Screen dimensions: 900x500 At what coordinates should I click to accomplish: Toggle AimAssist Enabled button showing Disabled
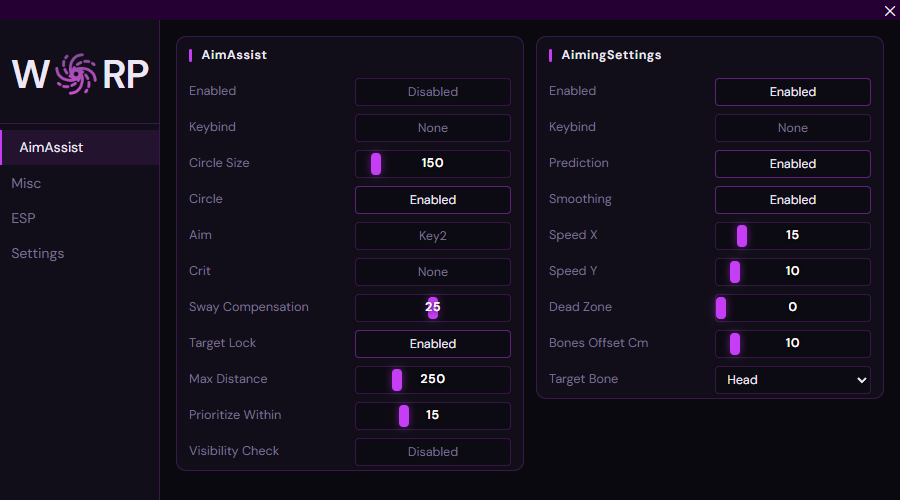click(432, 92)
